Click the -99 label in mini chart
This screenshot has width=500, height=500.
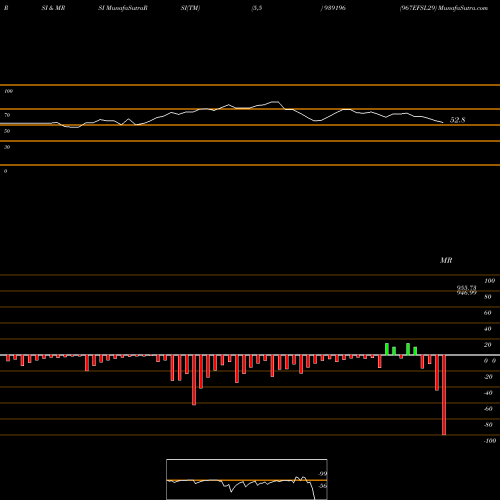point(322,474)
